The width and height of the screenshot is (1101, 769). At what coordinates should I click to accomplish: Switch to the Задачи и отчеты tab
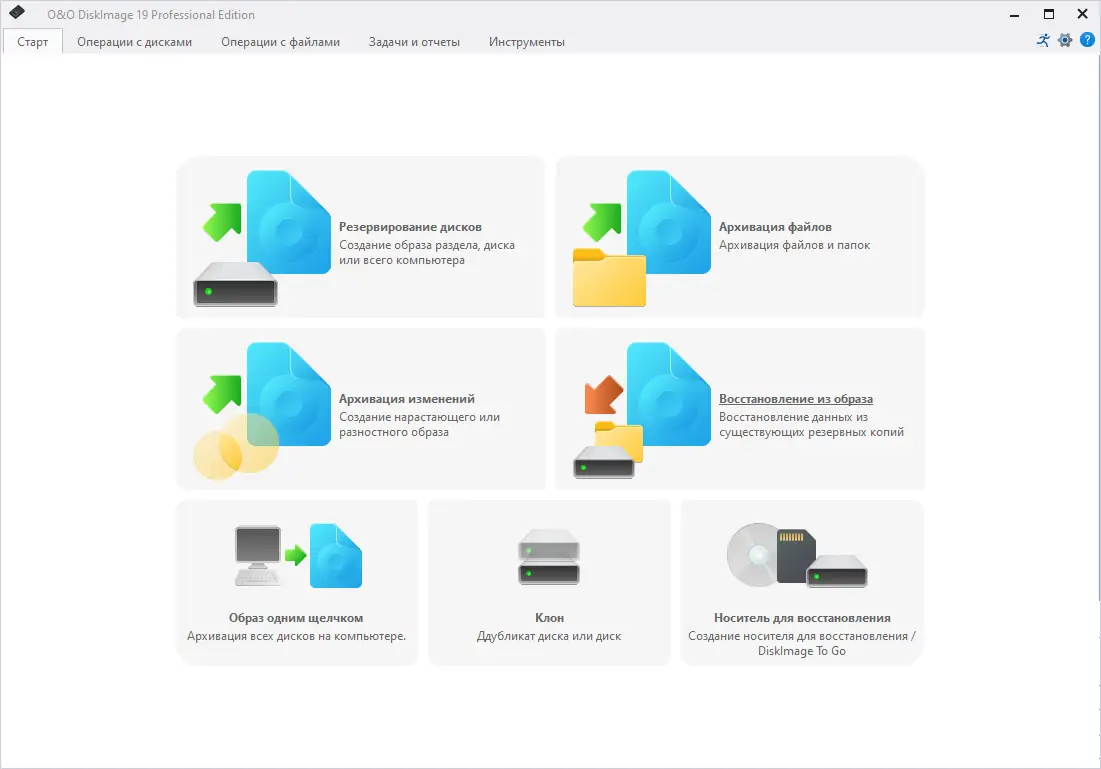(414, 42)
